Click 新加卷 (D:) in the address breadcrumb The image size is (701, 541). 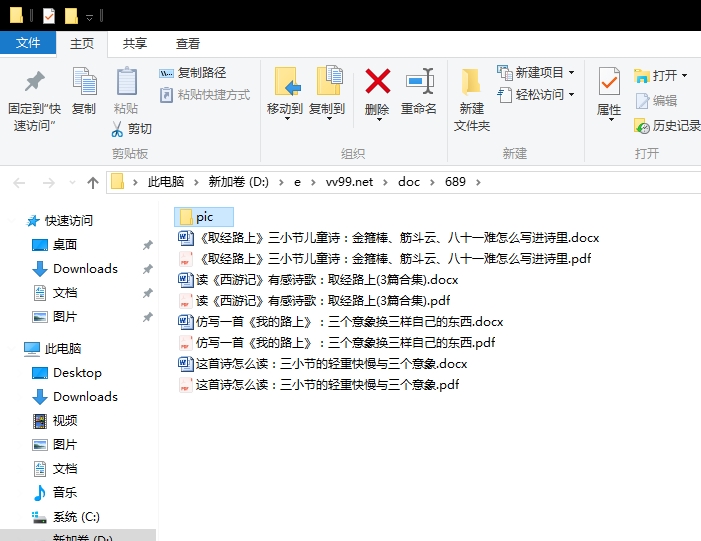(238, 182)
